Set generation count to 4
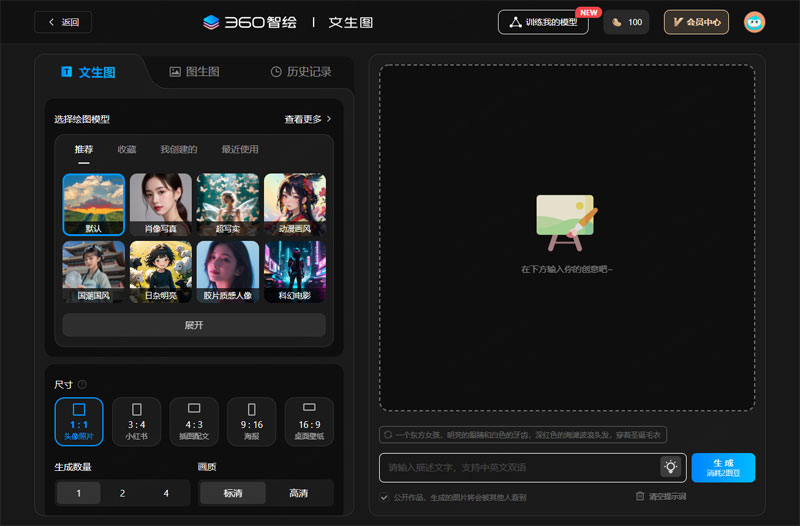800x526 pixels. point(165,493)
